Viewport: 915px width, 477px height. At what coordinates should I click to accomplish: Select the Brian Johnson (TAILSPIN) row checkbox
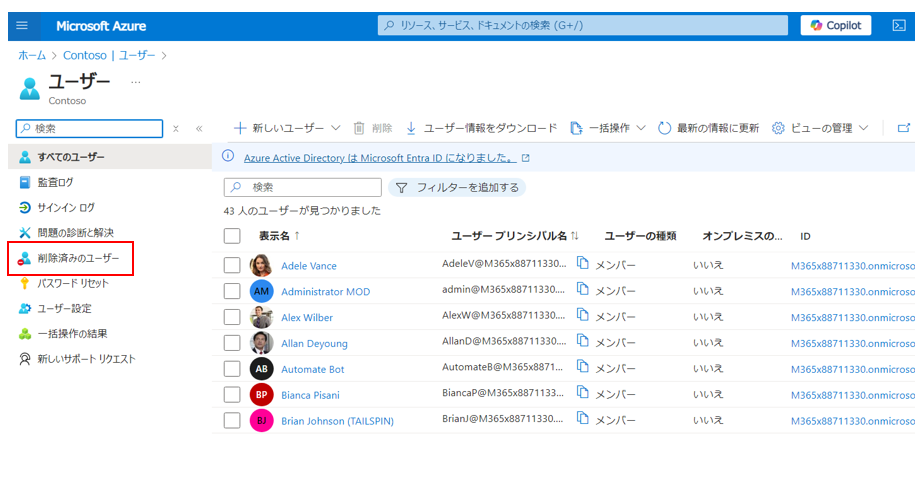[232, 420]
